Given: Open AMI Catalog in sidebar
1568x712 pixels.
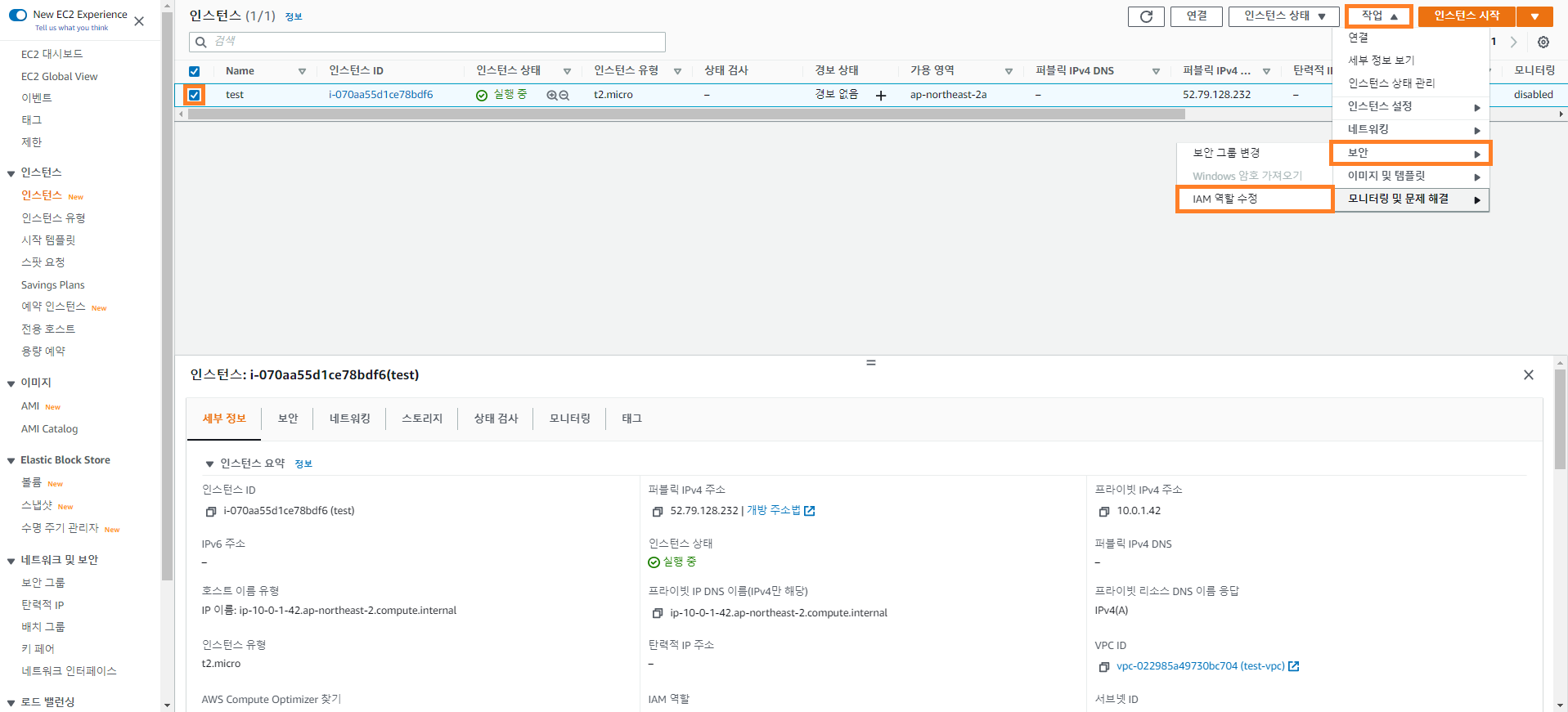Looking at the screenshot, I should coord(49,429).
